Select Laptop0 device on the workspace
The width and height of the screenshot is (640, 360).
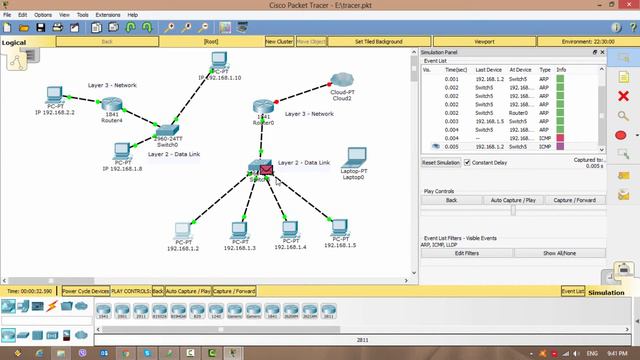click(x=354, y=158)
